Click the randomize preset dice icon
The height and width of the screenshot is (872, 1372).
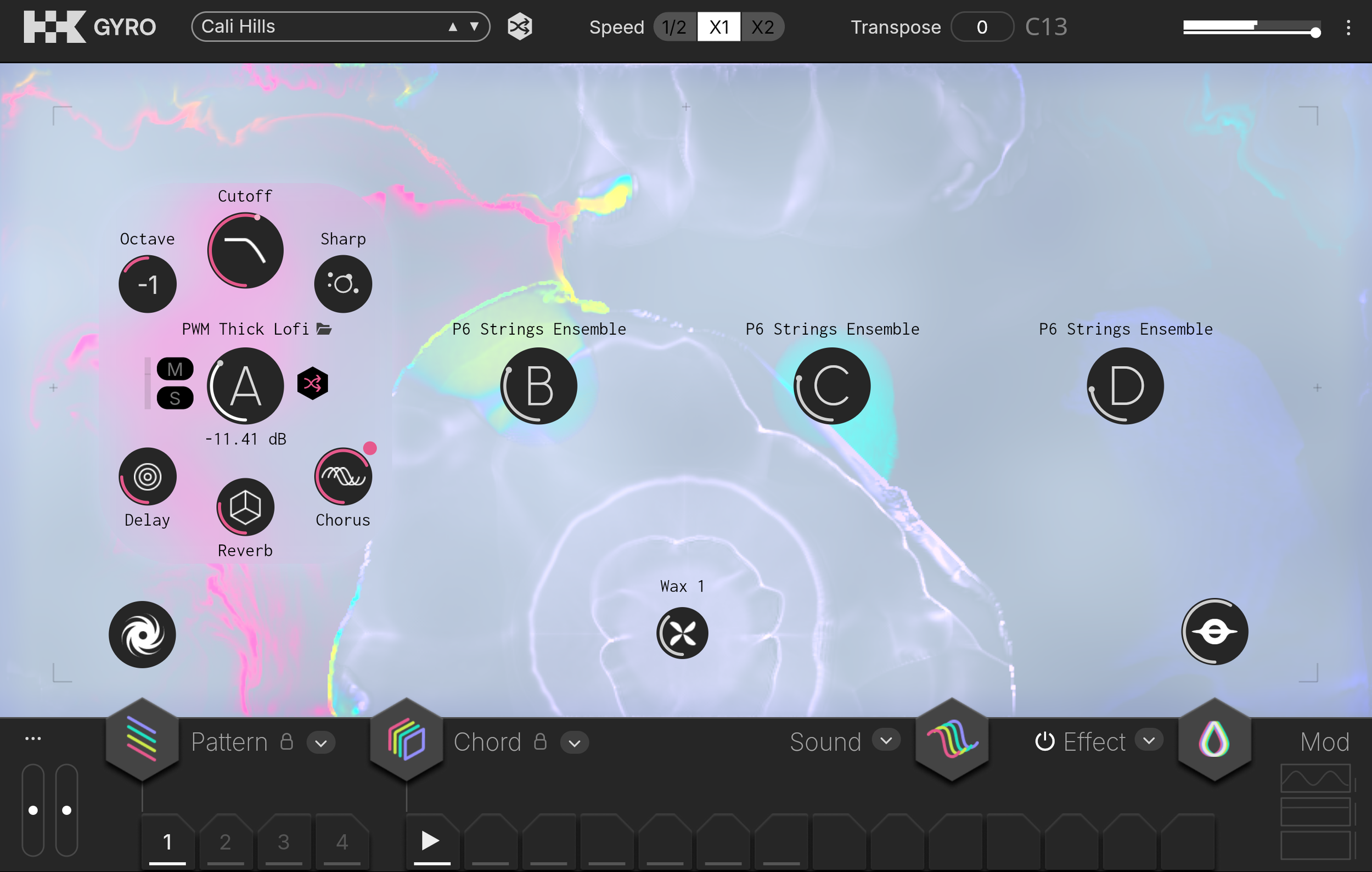[520, 27]
